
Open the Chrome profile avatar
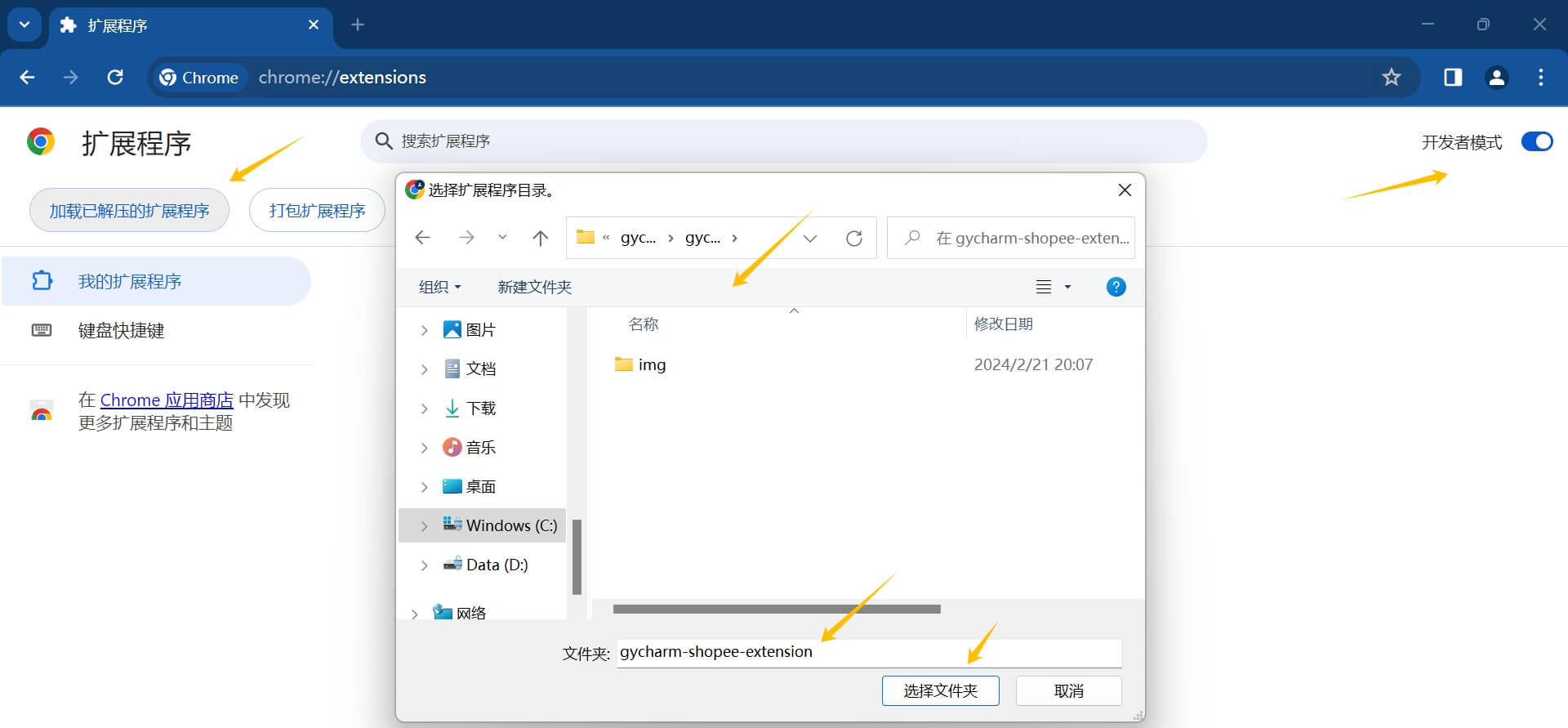1497,77
